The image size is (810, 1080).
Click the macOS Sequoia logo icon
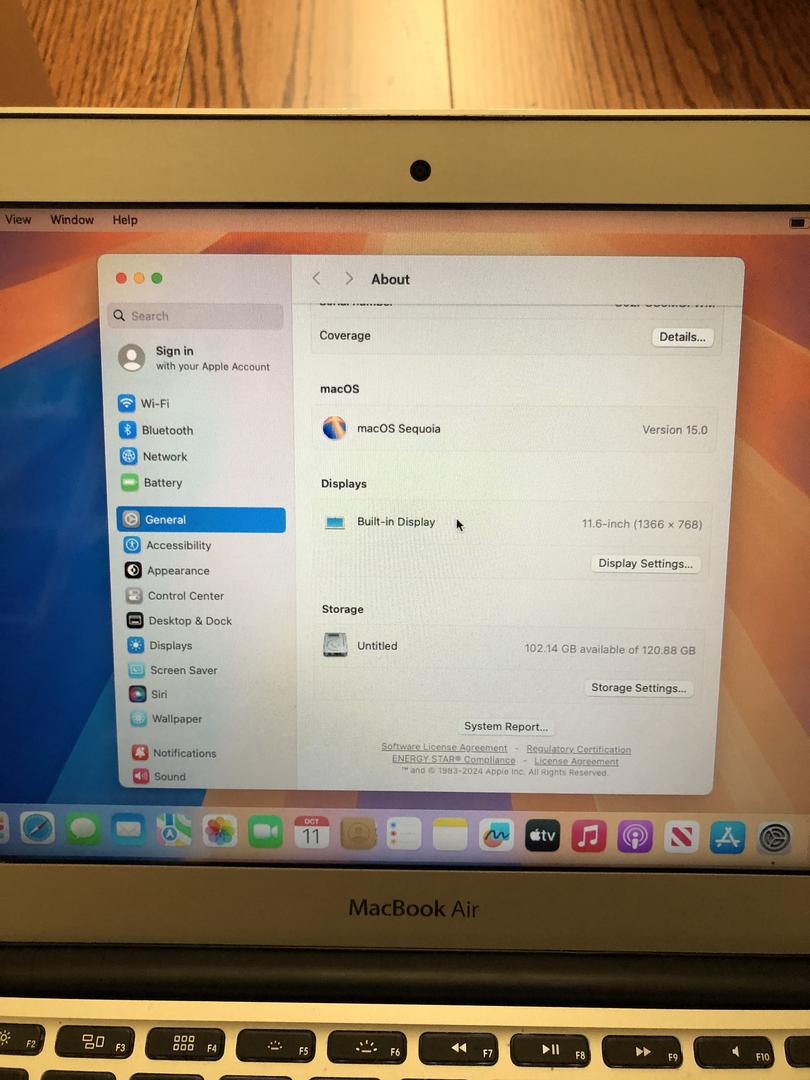[x=334, y=428]
